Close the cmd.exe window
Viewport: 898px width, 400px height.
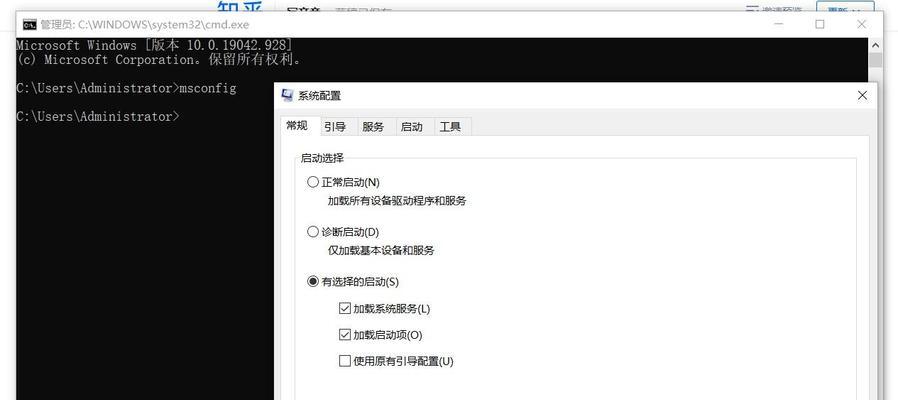pos(861,24)
